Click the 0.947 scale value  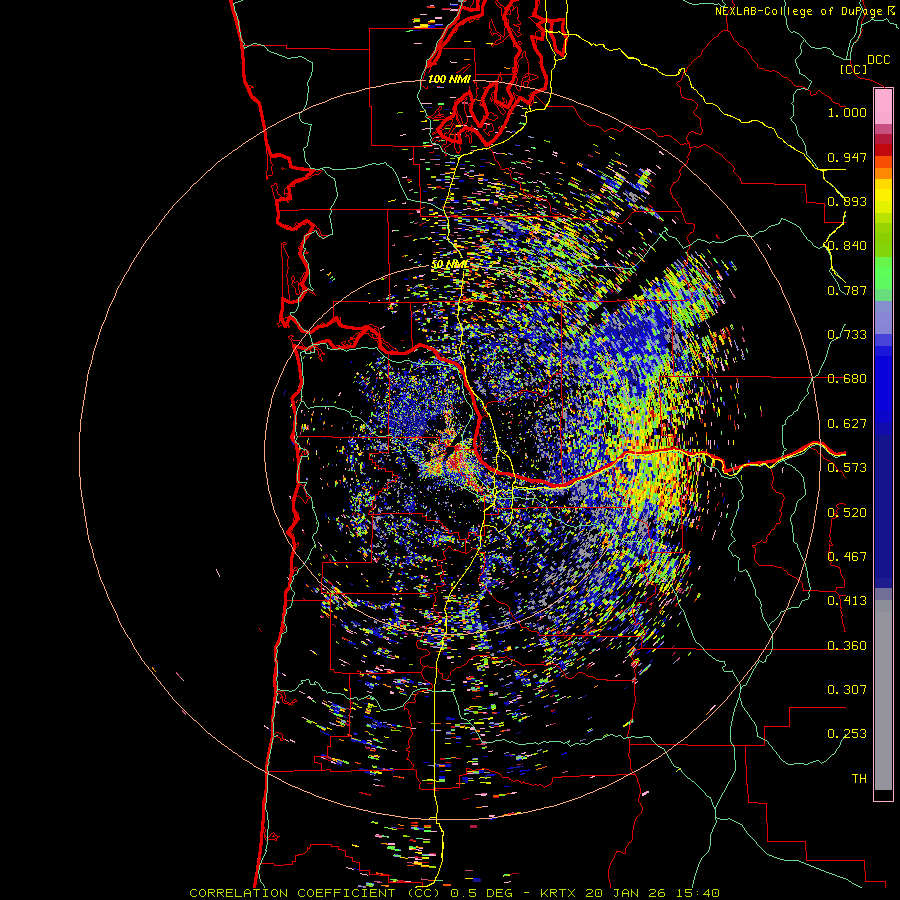point(847,157)
